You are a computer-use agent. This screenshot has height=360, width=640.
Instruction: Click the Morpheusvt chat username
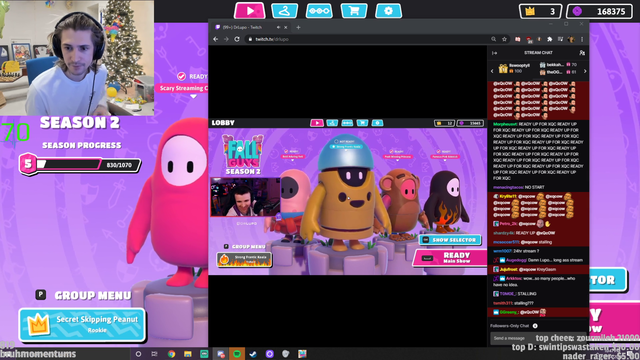pos(505,124)
